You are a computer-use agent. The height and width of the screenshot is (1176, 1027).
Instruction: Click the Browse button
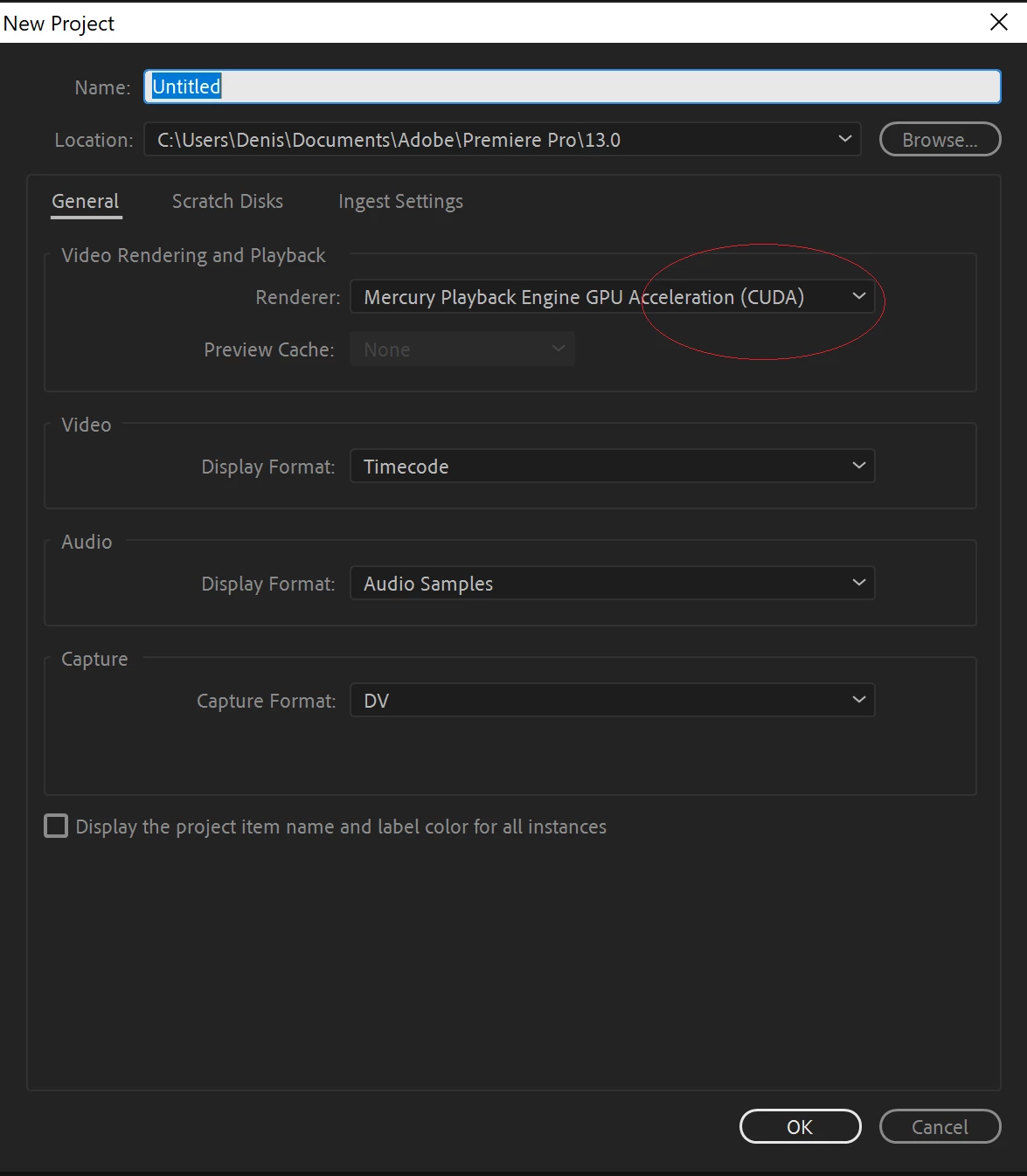coord(940,139)
